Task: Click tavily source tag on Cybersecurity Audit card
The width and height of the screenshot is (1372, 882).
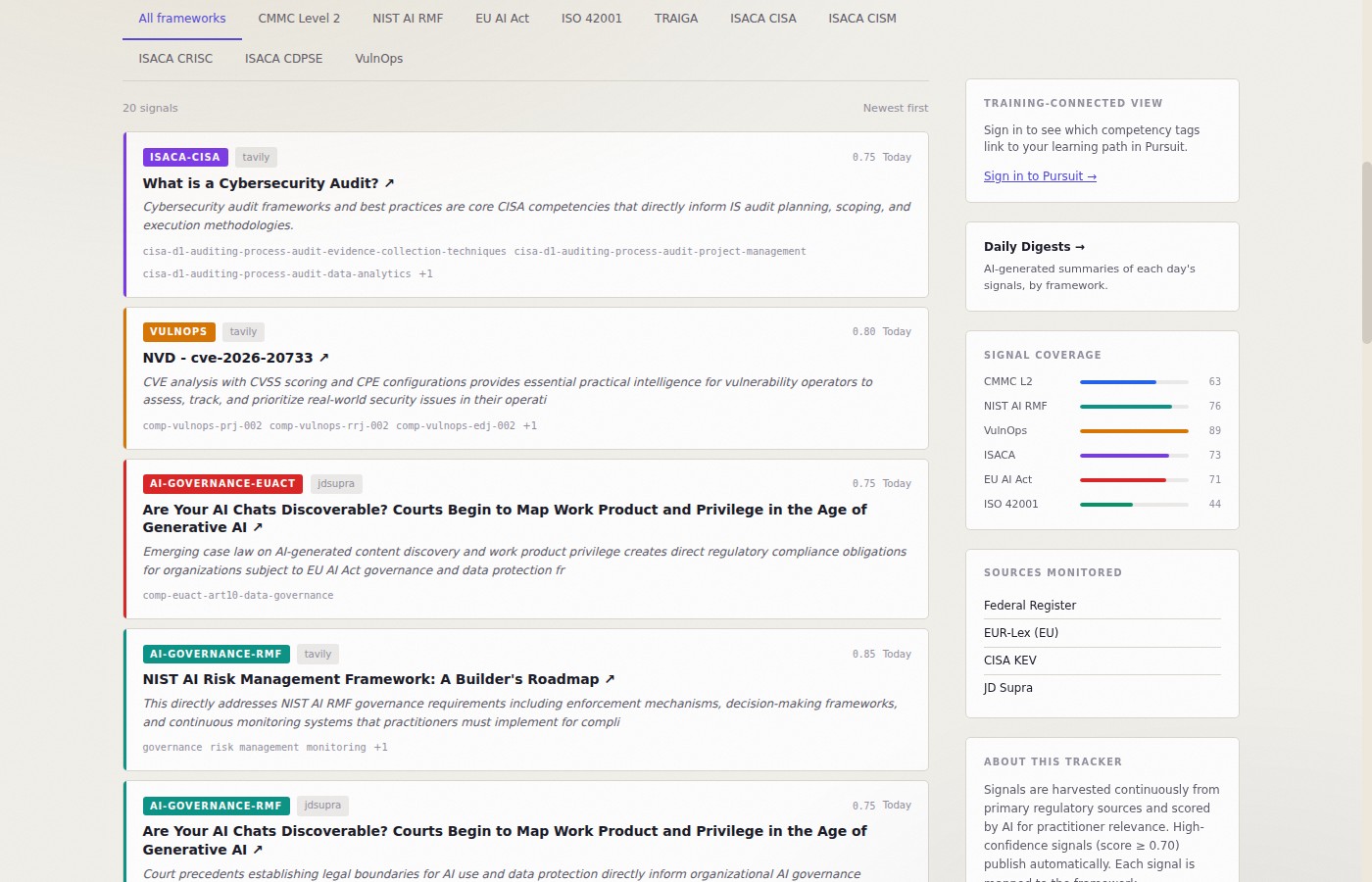Action: (256, 157)
